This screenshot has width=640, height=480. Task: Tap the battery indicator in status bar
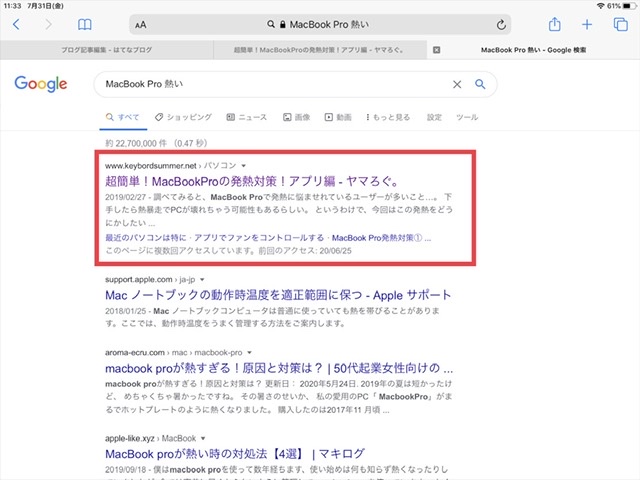(x=629, y=6)
